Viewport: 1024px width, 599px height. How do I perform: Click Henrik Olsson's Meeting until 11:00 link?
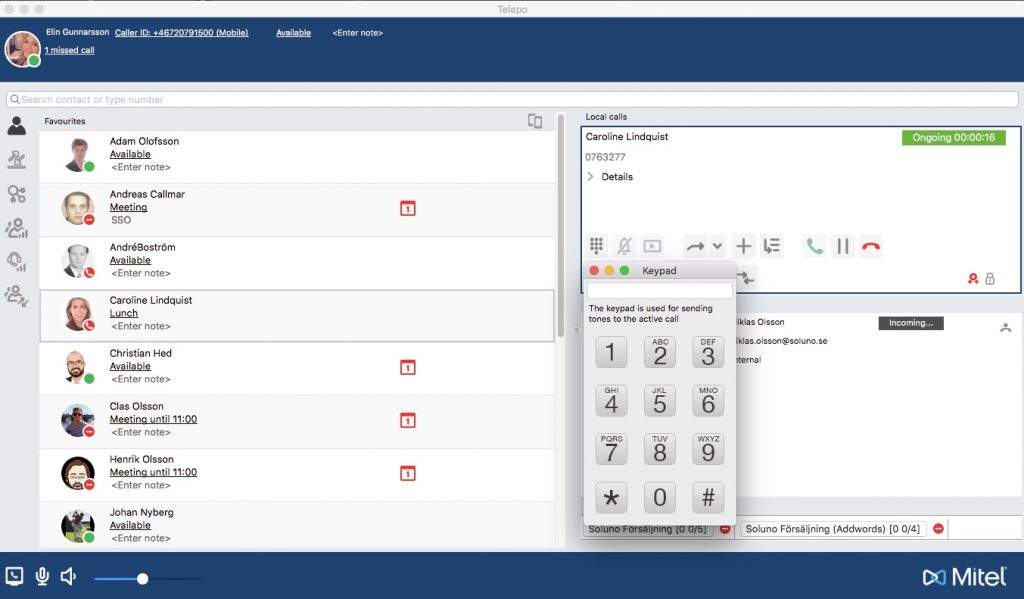[153, 472]
